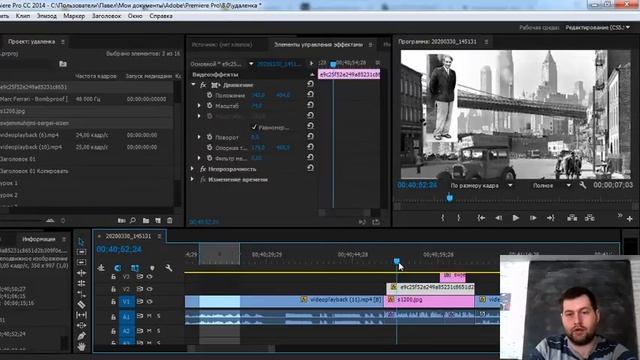Uncheck the Равномер... uniform scale checkbox
The width and height of the screenshot is (640, 360).
click(254, 127)
